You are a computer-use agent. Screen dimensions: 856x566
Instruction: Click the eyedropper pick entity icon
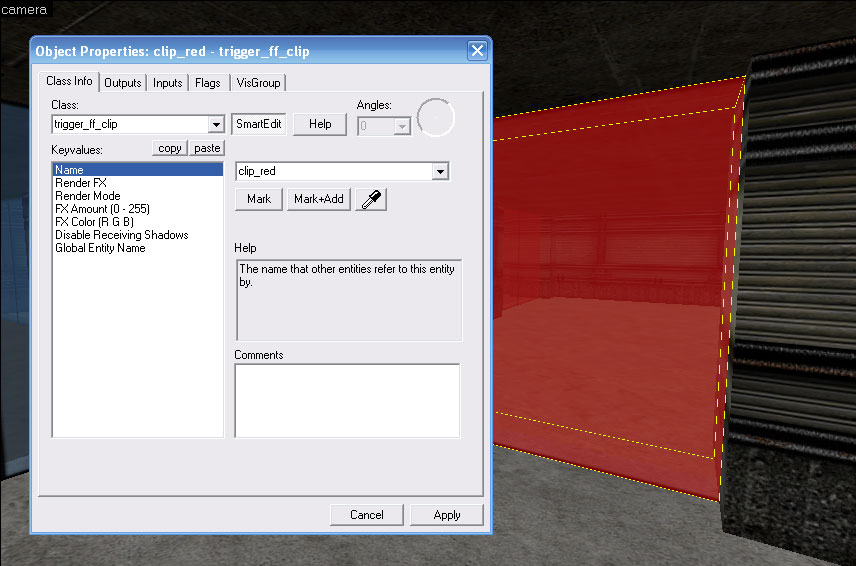tap(370, 199)
